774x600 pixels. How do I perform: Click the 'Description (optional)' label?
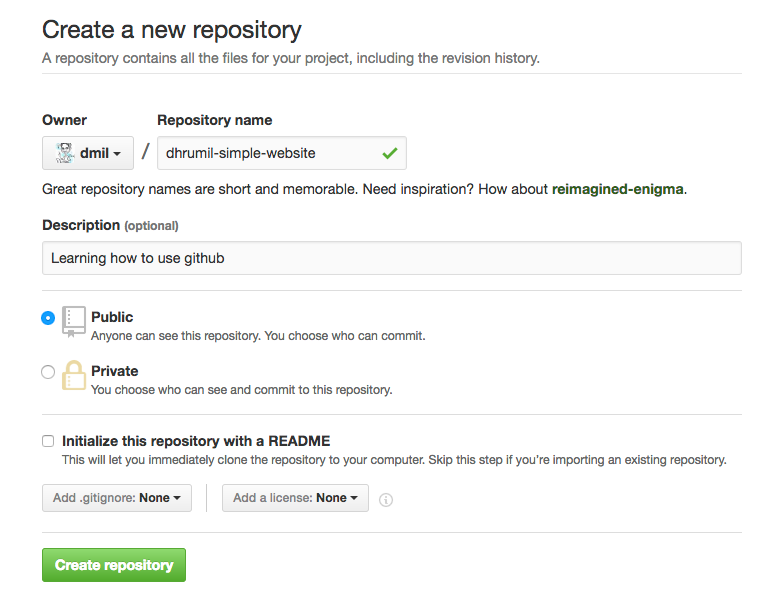click(110, 225)
